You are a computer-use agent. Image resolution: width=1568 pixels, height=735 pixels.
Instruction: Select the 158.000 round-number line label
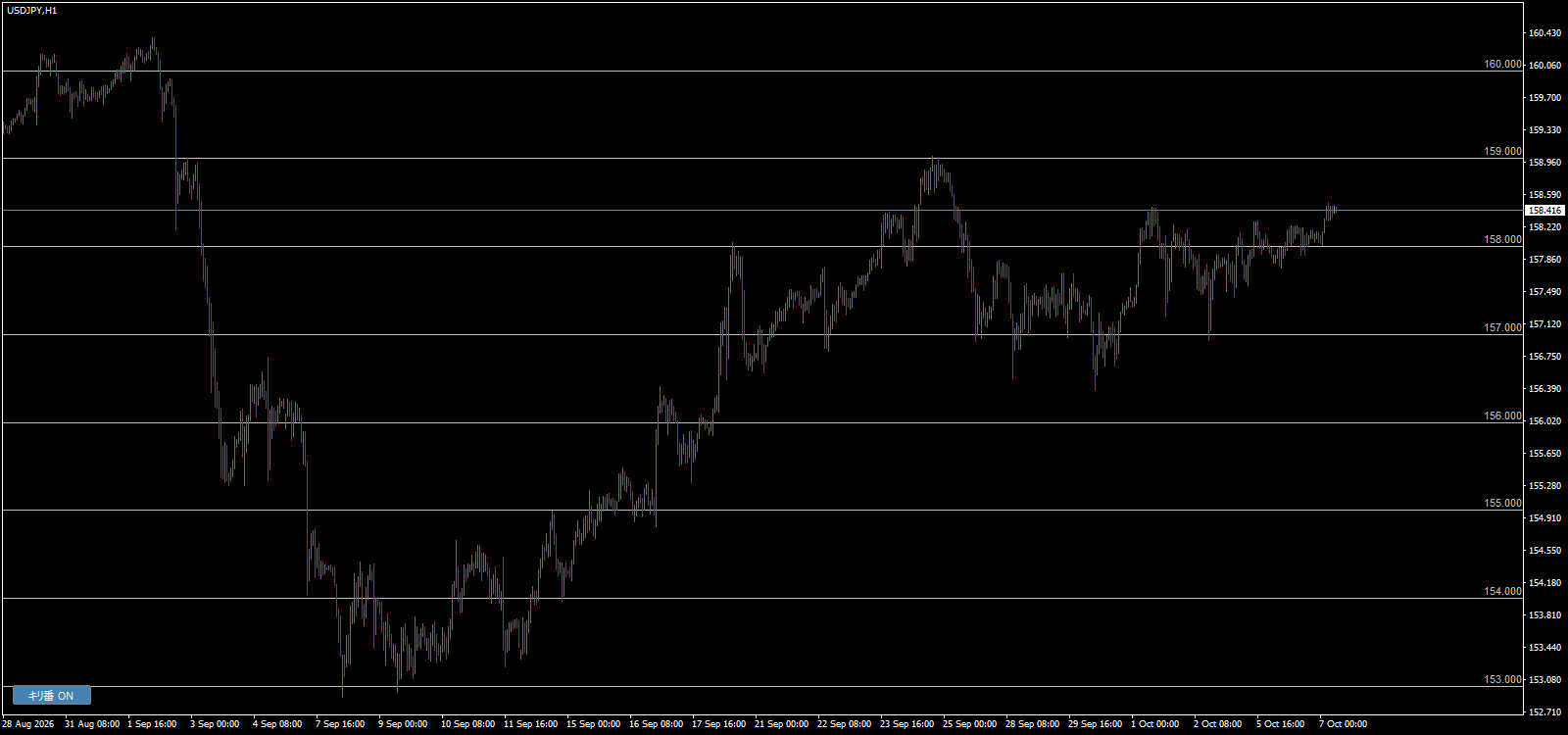pyautogui.click(x=1502, y=239)
